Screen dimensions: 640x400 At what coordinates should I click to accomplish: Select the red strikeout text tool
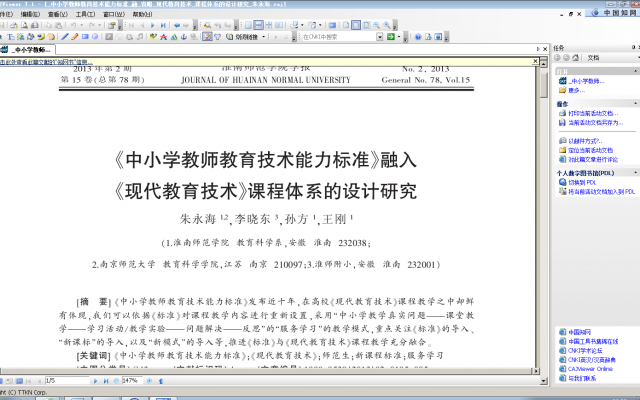163,37
